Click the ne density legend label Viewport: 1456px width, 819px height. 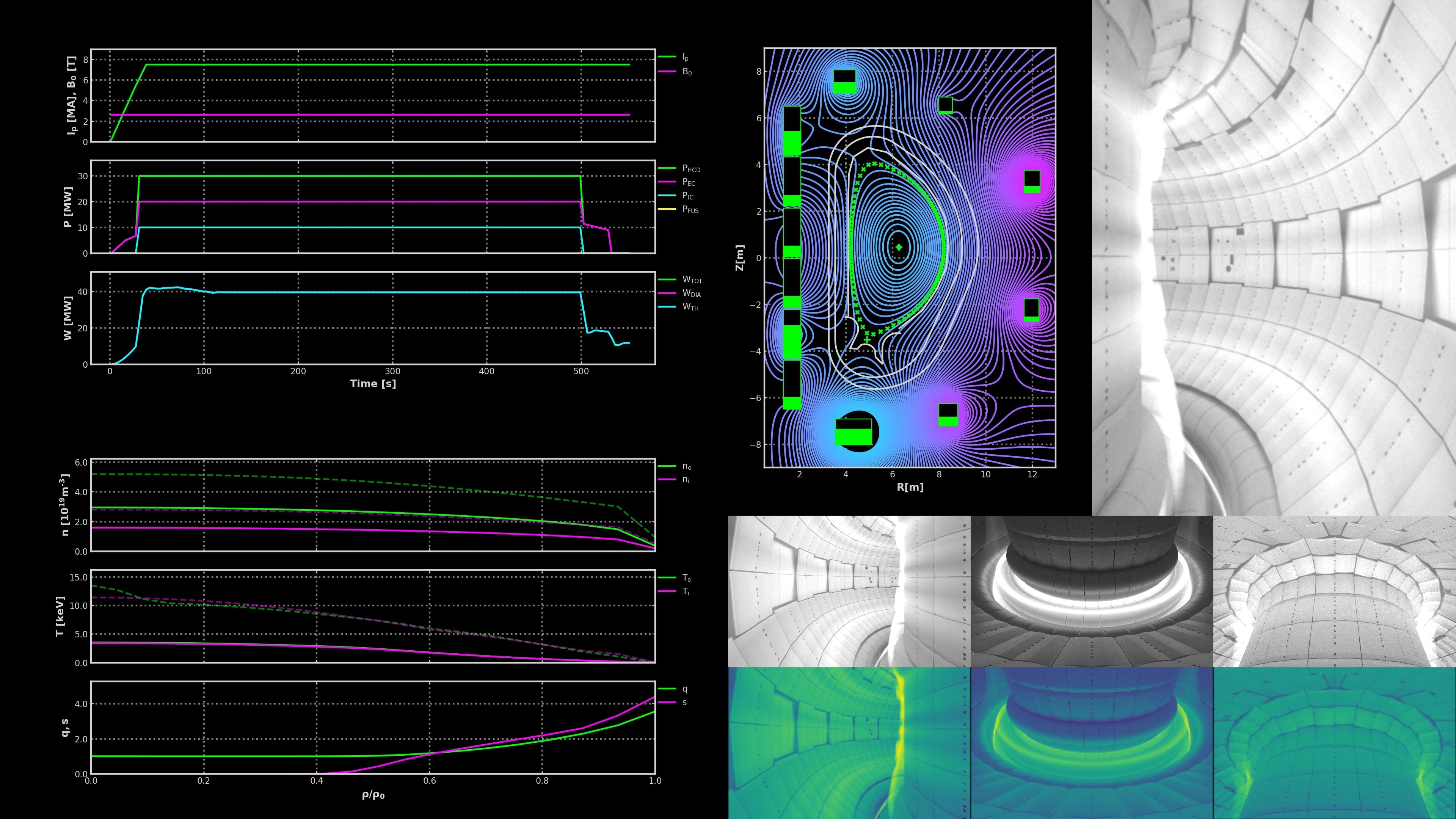click(686, 466)
